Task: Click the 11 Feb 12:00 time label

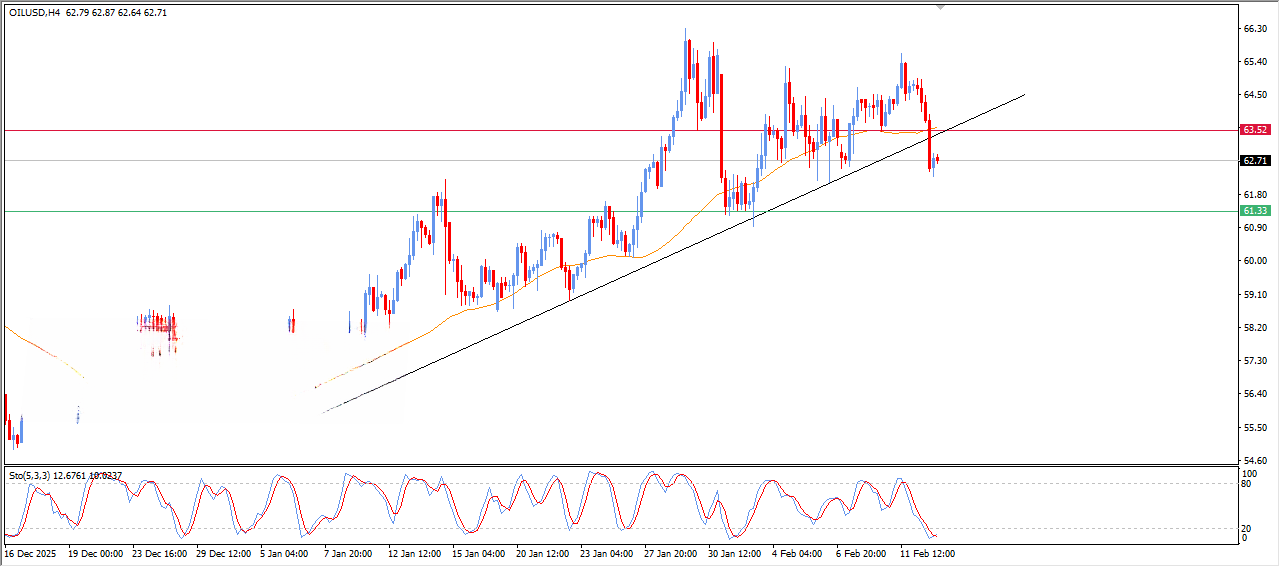Action: click(925, 552)
